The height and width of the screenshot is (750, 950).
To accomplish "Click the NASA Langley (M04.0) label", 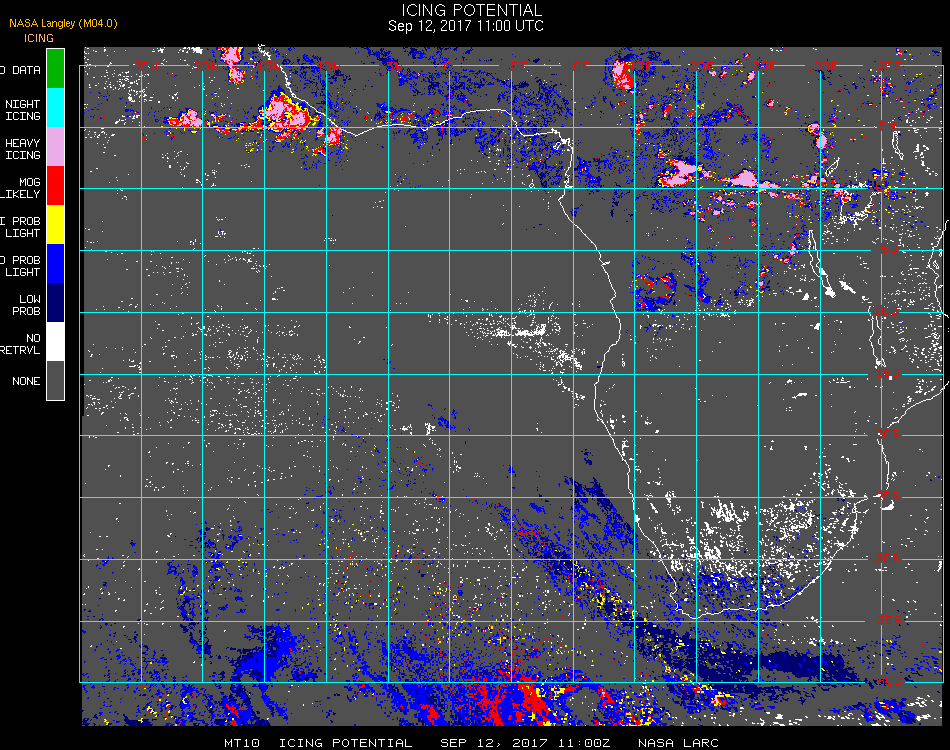I will tap(63, 23).
